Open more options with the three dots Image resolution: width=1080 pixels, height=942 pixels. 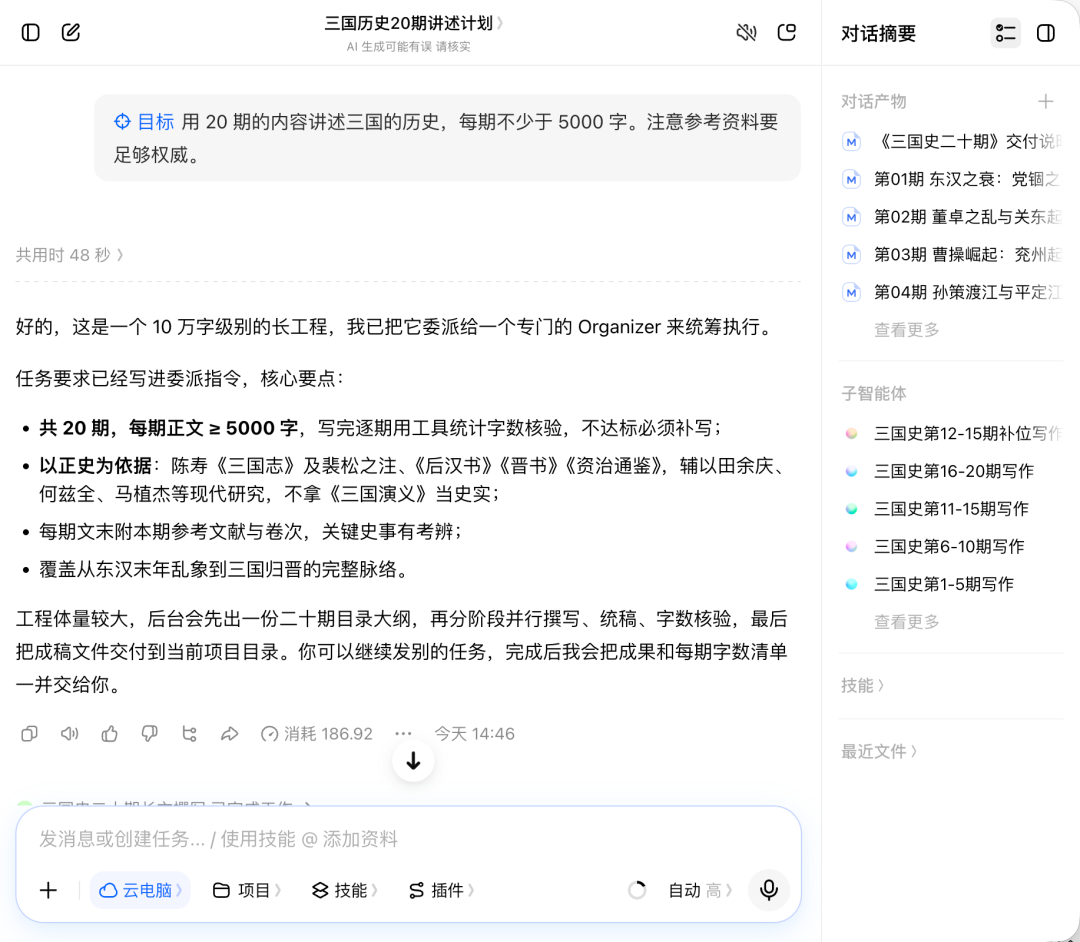[404, 733]
